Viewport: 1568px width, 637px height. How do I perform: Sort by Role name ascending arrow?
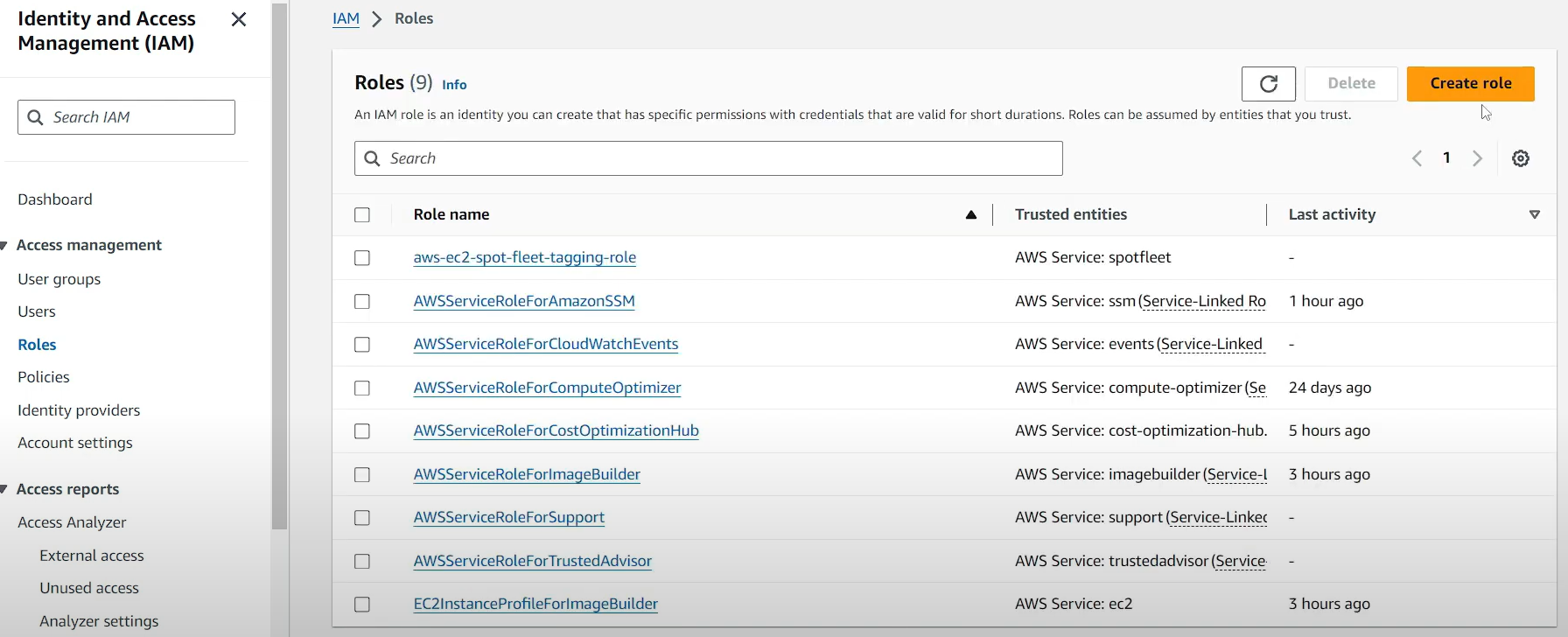coord(970,214)
